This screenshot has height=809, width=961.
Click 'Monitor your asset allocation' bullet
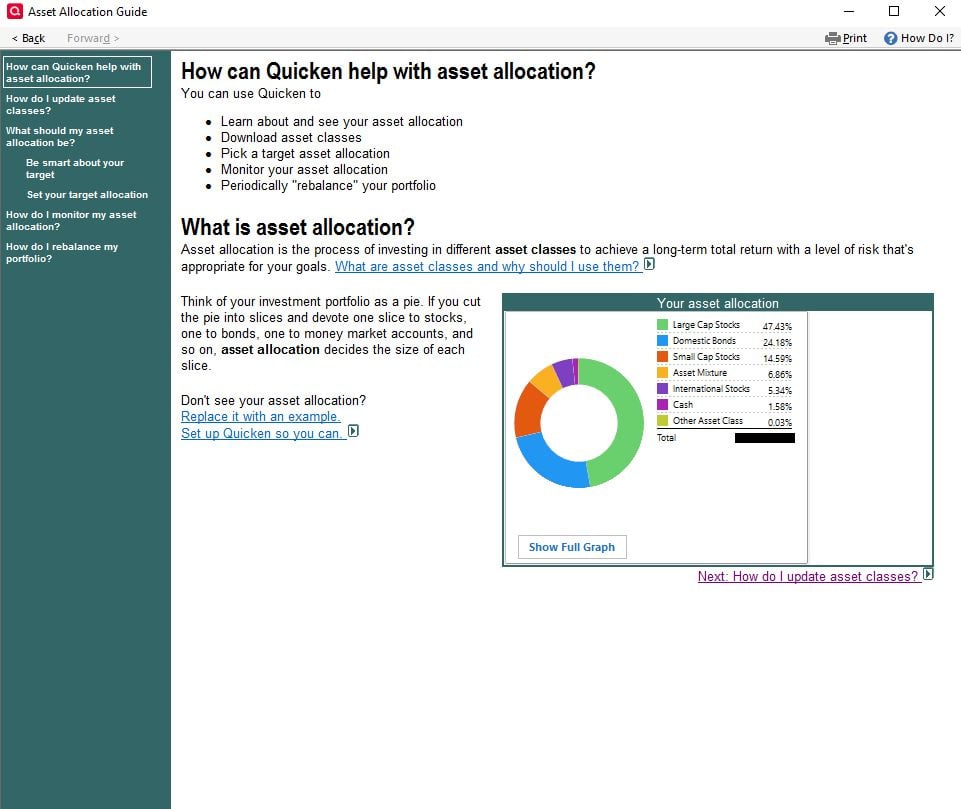(x=304, y=170)
